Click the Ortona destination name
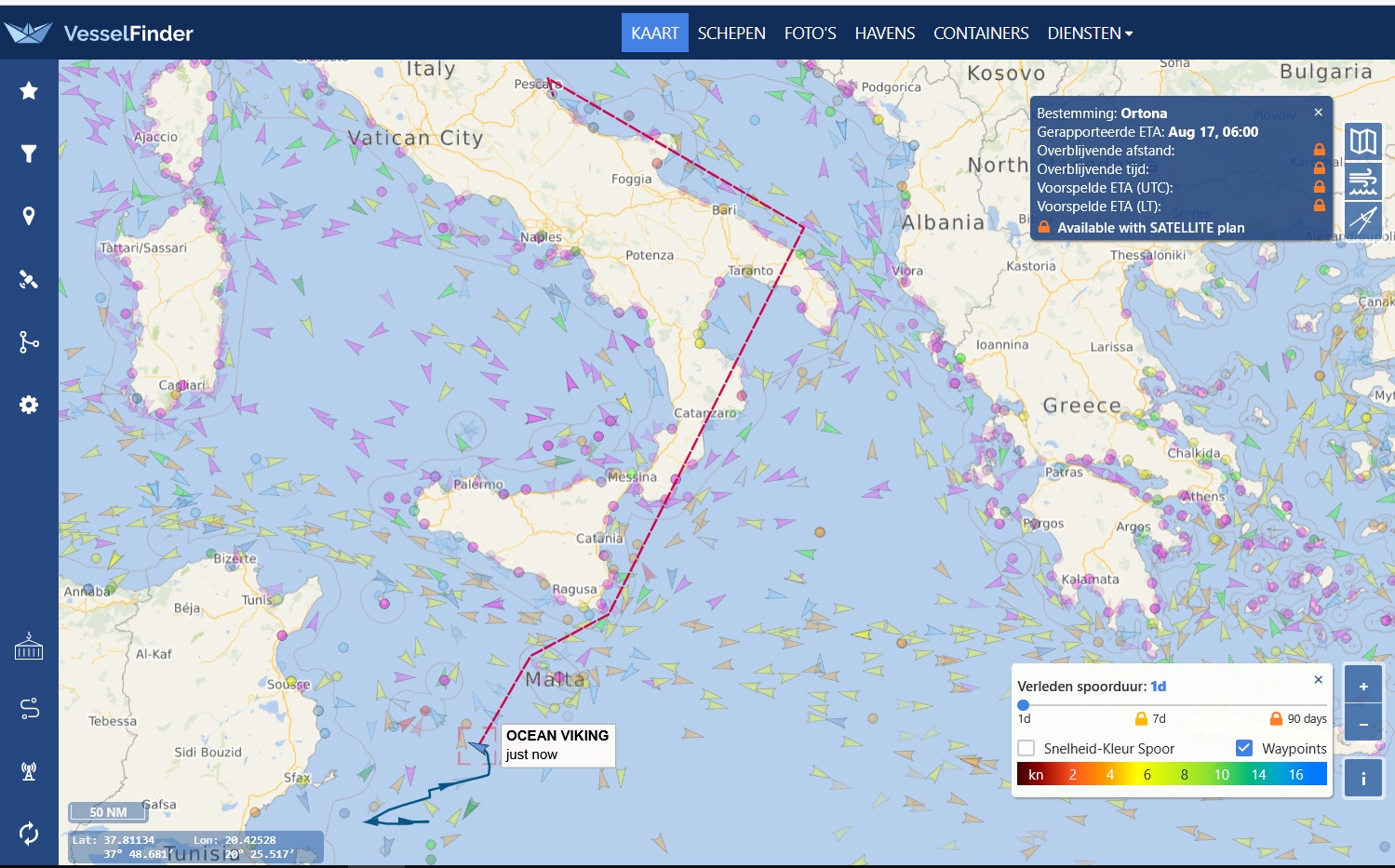The image size is (1395, 868). 1144,113
